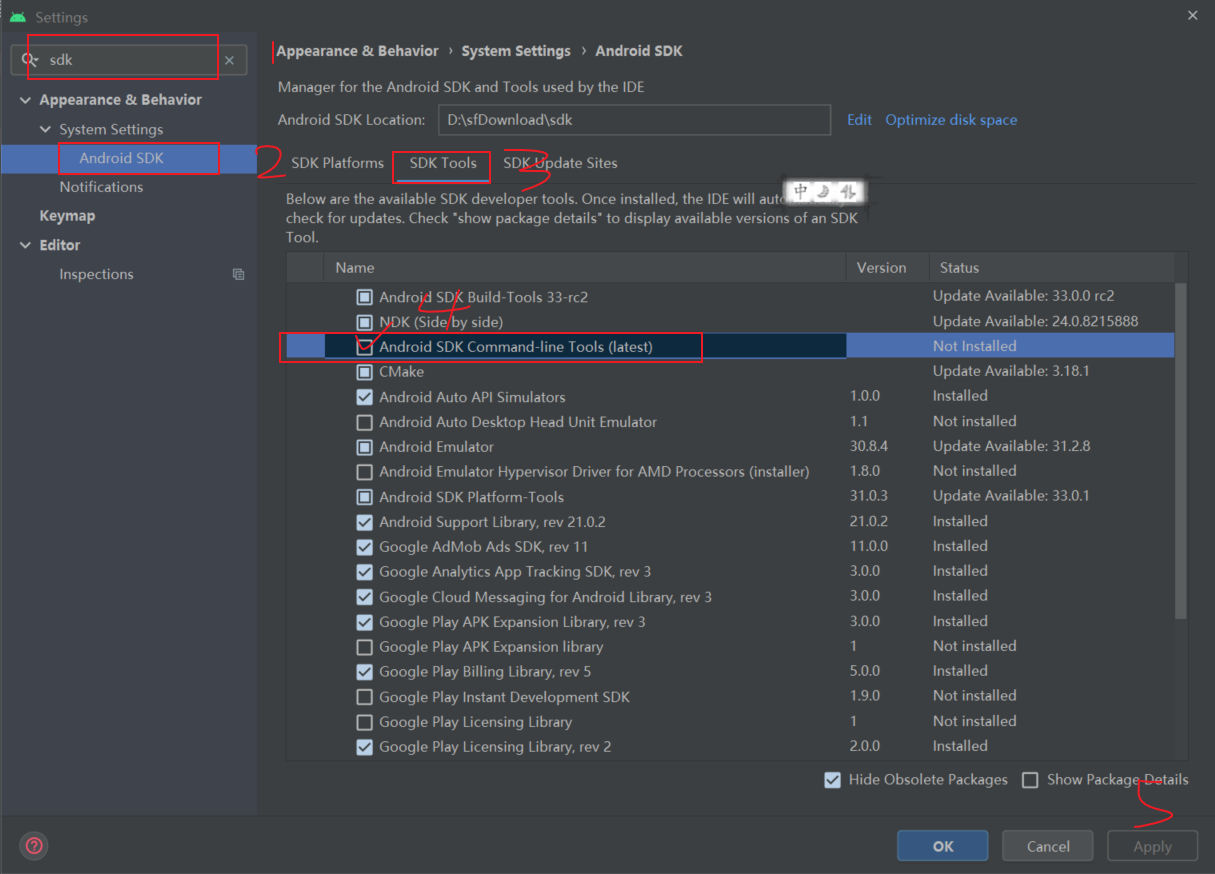Screen dimensions: 1215x874
Task: Collapse the System Settings tree node
Action: [45, 130]
